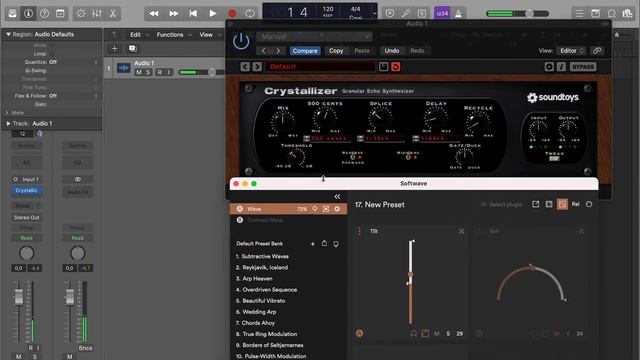Load next Soundtoys preset with right arrow
Screen dimensions: 640x360
tap(257, 67)
